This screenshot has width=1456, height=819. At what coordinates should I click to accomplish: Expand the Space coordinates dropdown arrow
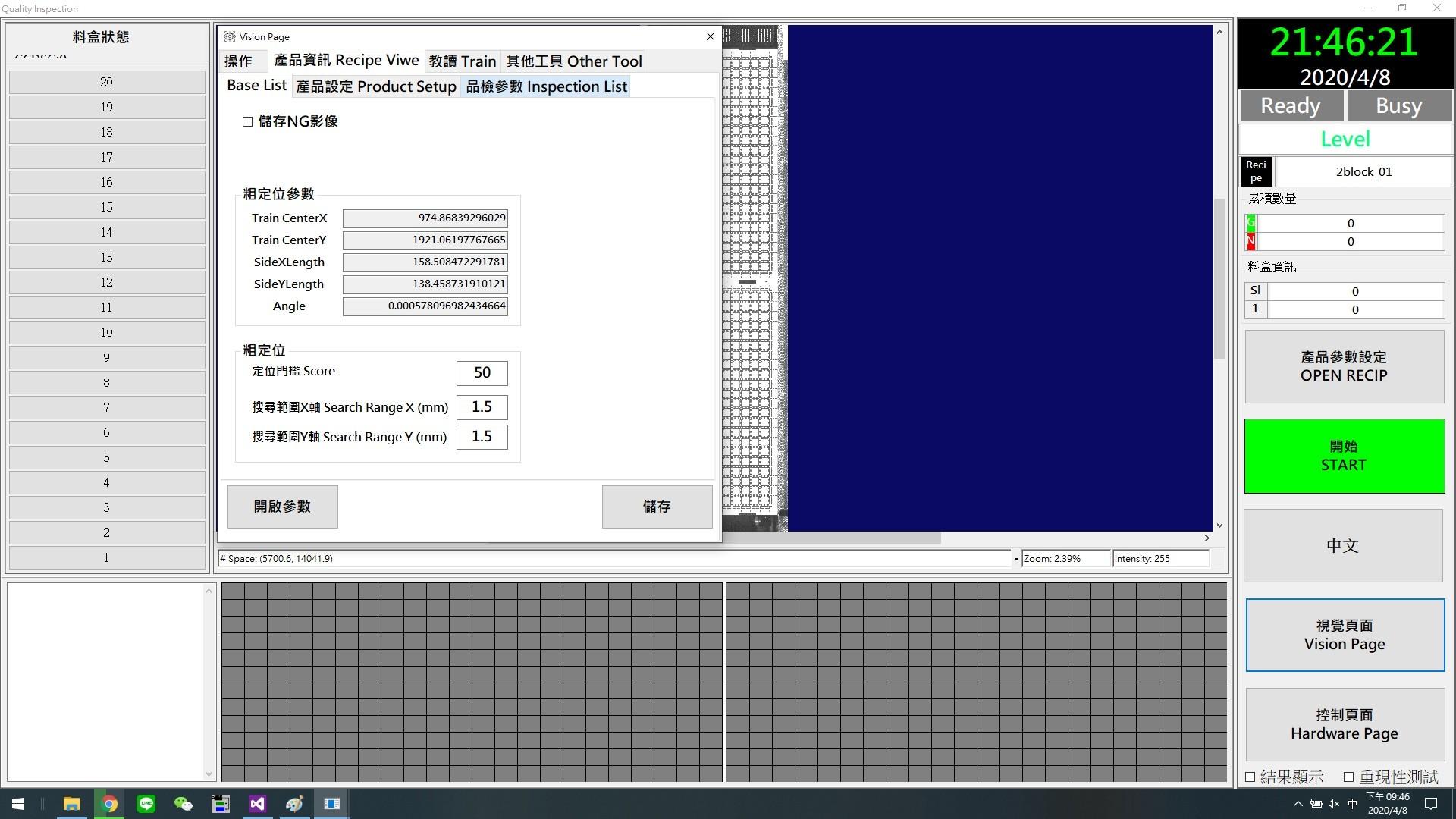(x=1015, y=559)
